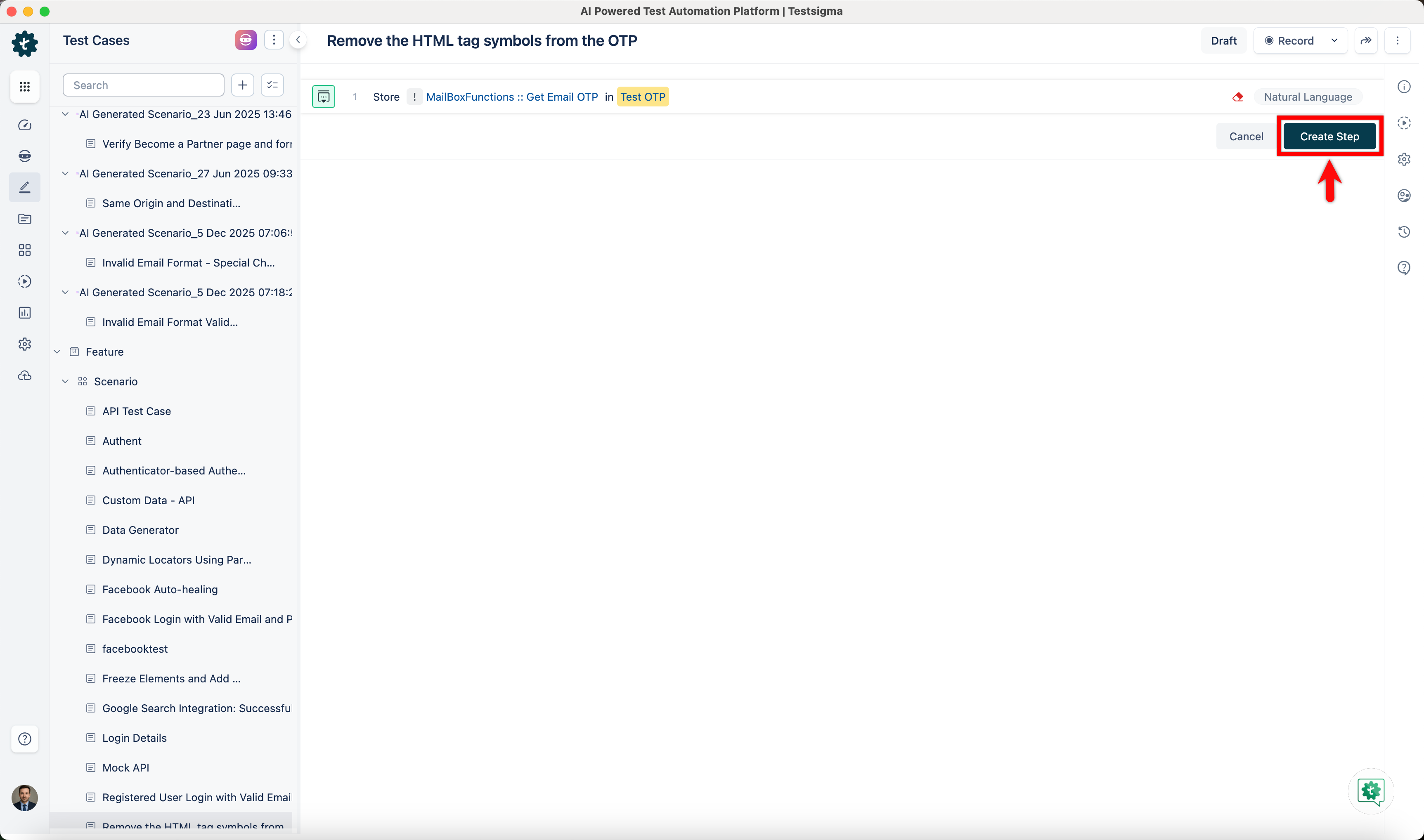Open the step history clock icon

(1404, 231)
